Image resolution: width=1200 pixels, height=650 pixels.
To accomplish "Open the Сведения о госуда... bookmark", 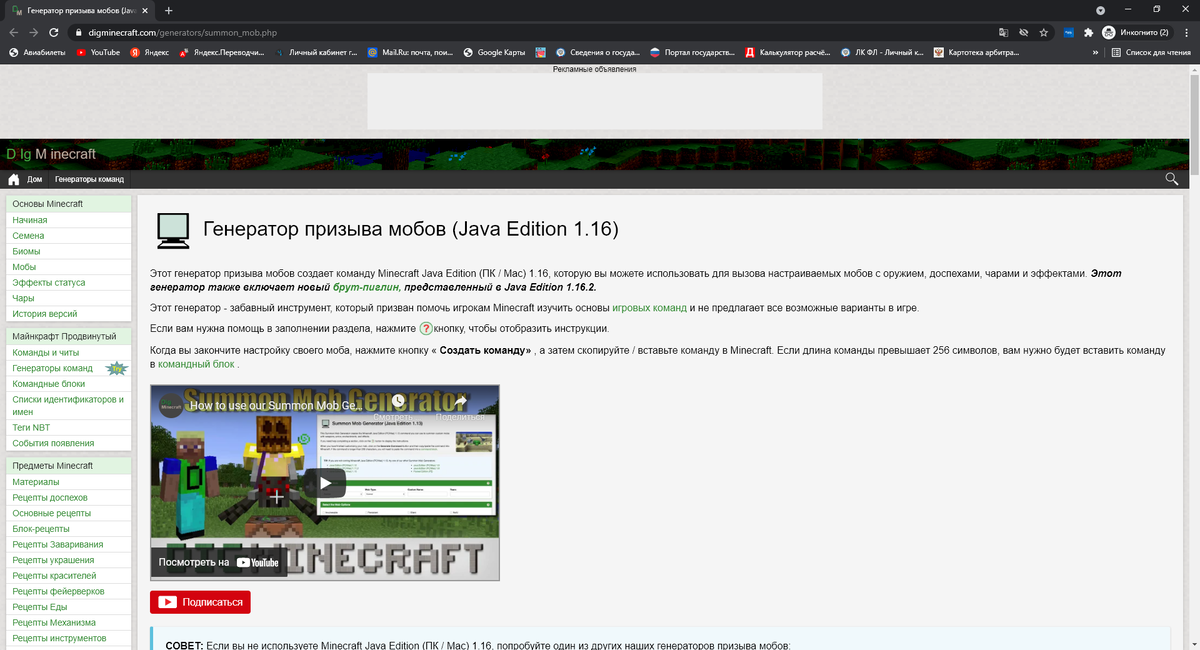I will (598, 52).
